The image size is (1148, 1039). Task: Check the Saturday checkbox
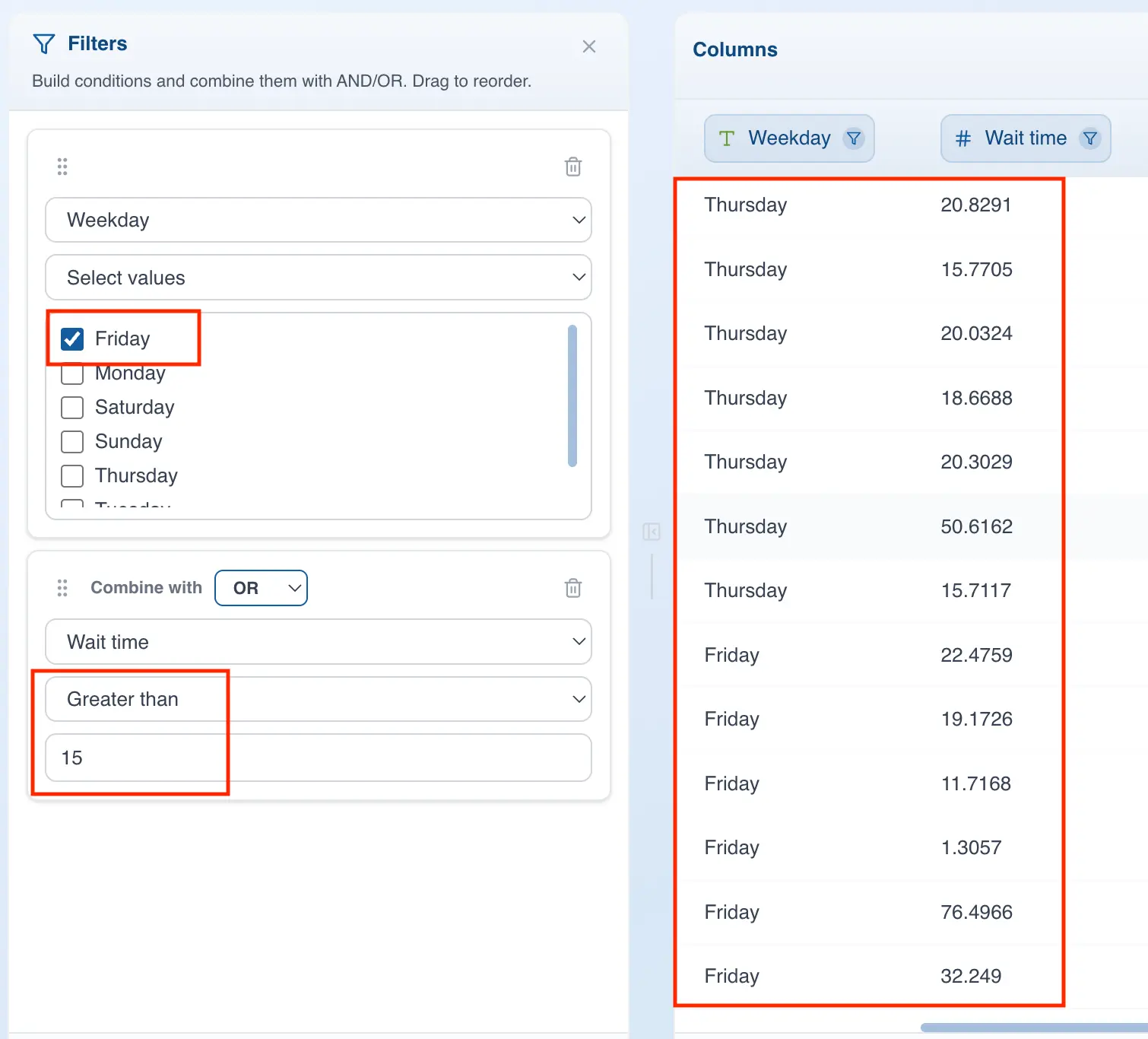(x=72, y=408)
